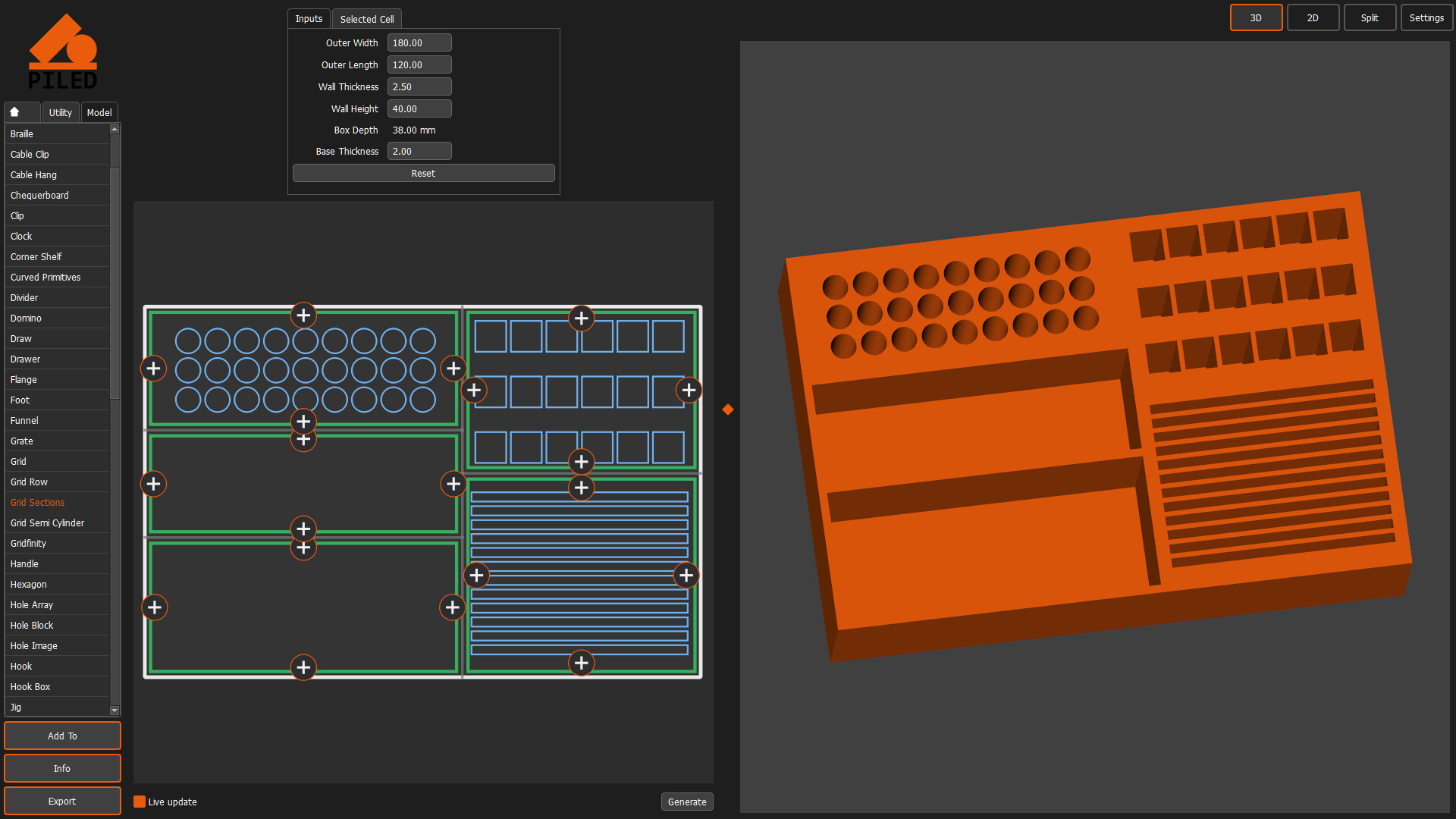
Task: Select Gridfinity in model list
Action: click(x=57, y=544)
